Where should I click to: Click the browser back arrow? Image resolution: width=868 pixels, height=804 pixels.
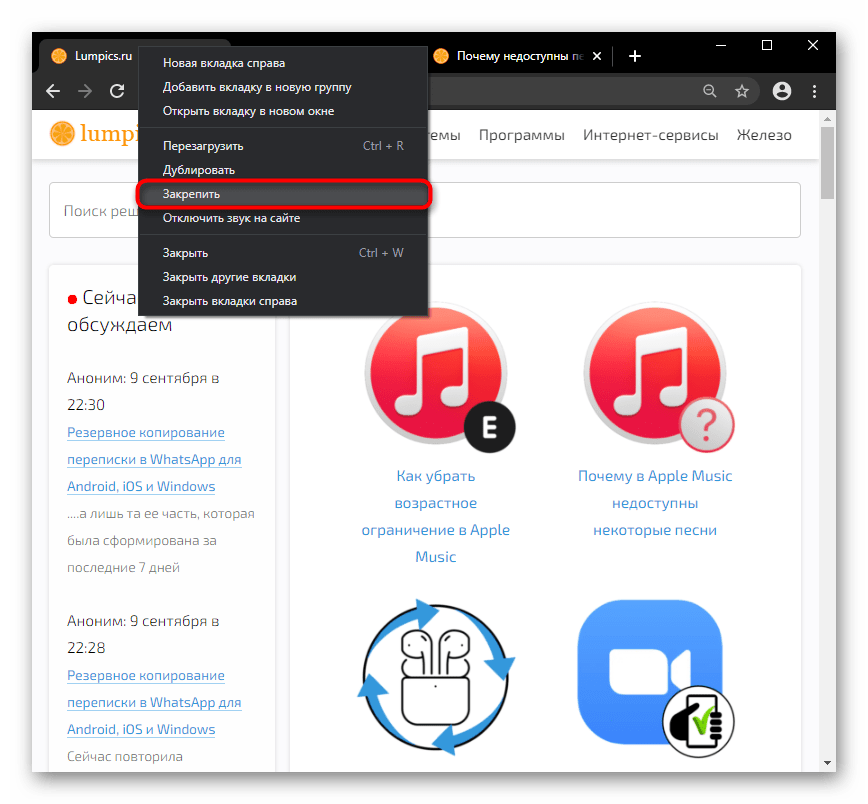[54, 91]
